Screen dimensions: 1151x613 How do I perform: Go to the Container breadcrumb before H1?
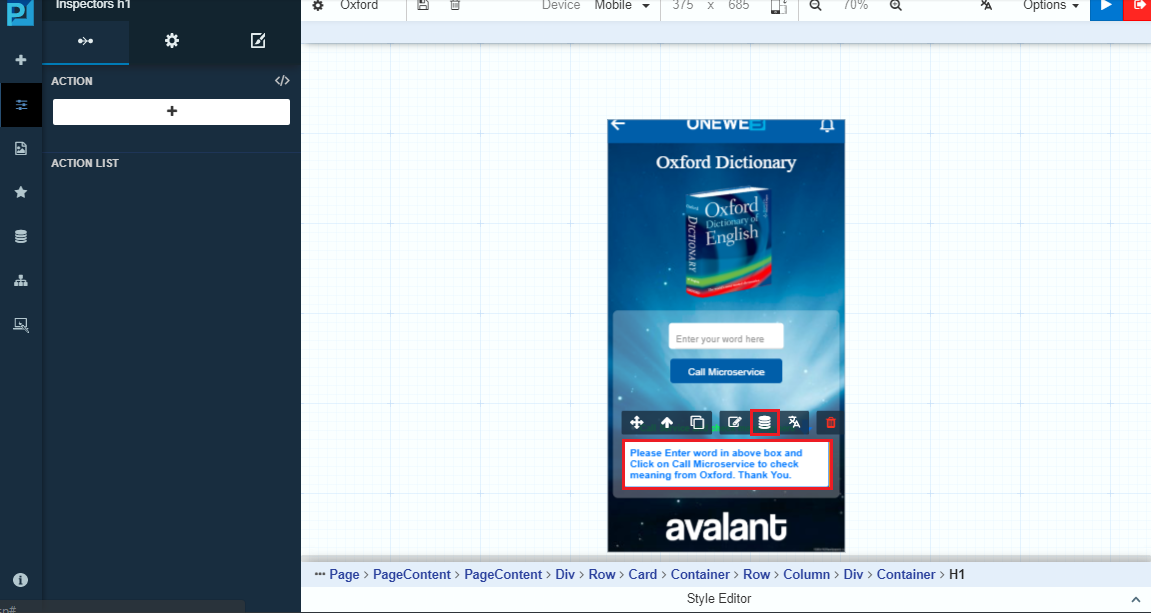(906, 574)
